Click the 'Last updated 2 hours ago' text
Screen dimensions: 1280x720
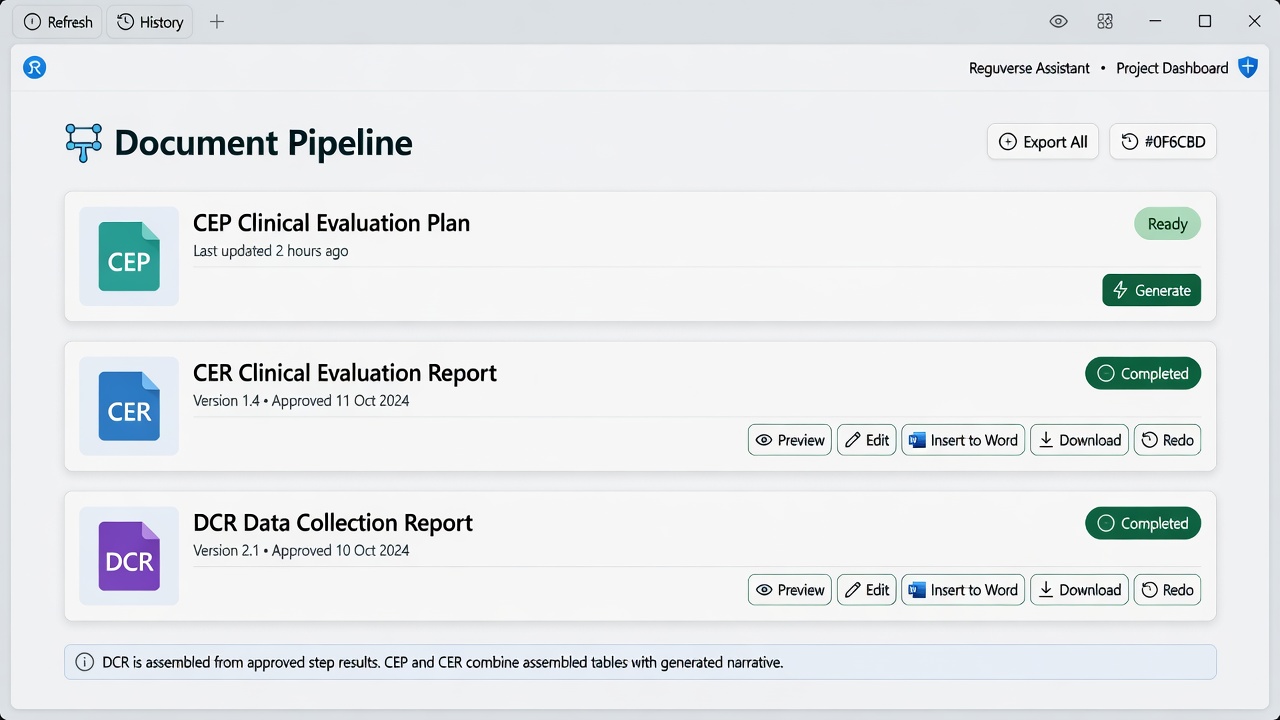pos(271,251)
